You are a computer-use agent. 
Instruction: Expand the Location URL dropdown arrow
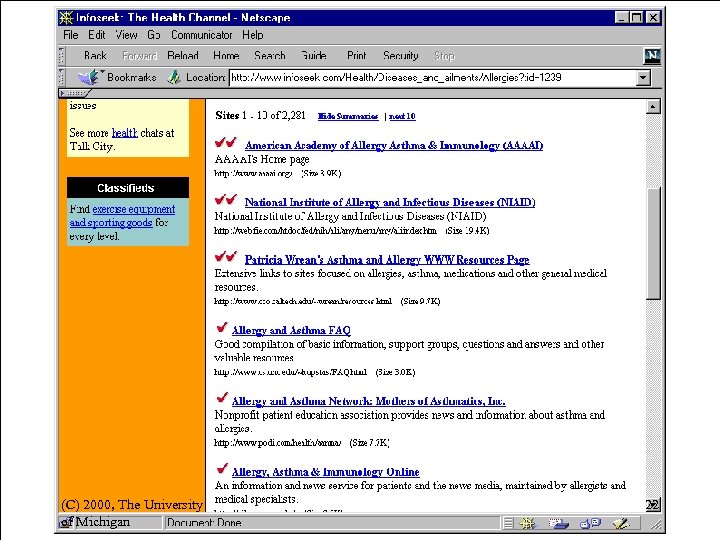(x=643, y=78)
